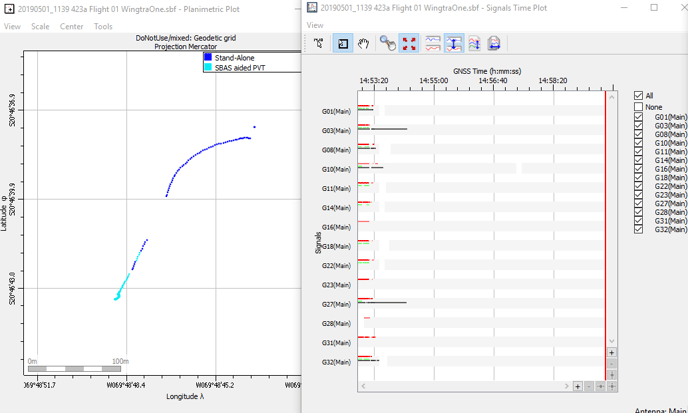The height and width of the screenshot is (413, 688).
Task: Disable the G32(Main) signal checkbox
Action: tap(639, 229)
